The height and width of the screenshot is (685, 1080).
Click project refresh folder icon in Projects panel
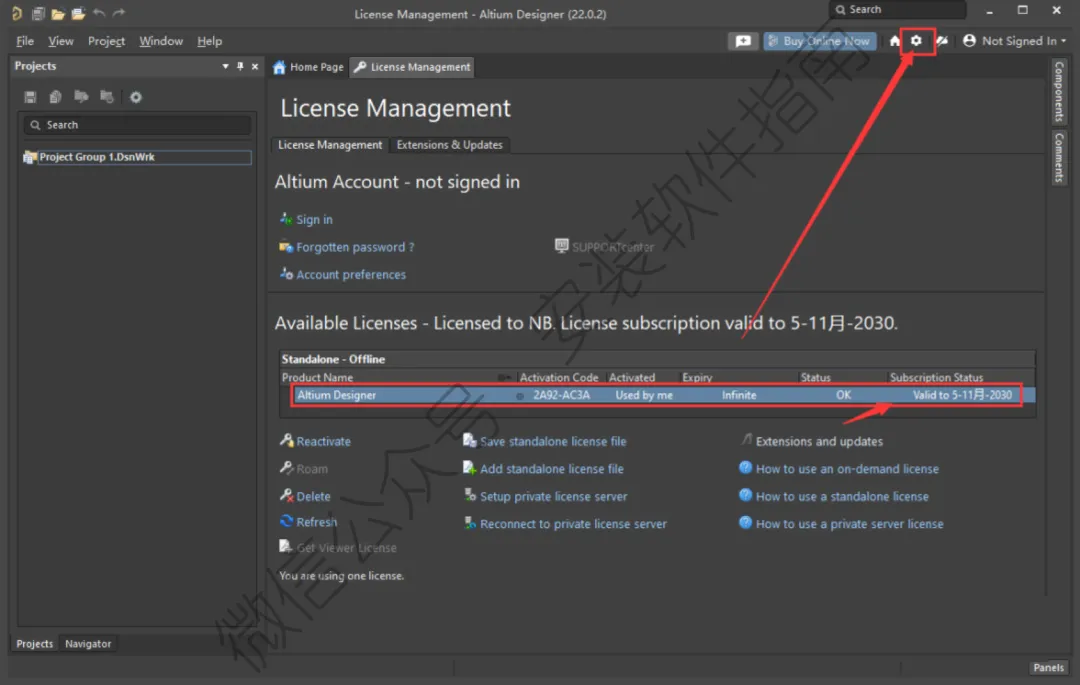point(107,96)
